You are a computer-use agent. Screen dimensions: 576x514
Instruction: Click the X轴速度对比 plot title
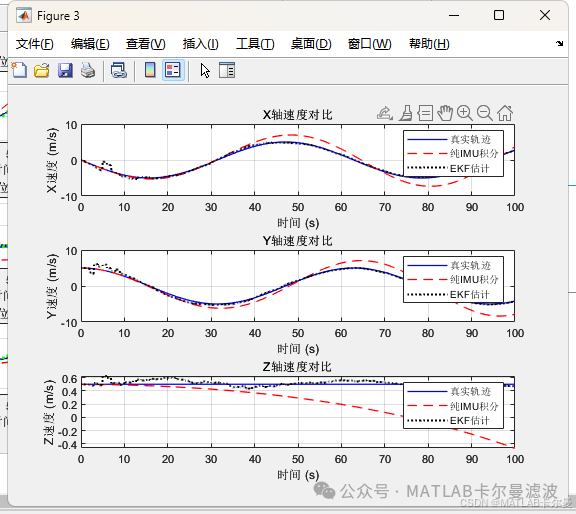coord(297,115)
